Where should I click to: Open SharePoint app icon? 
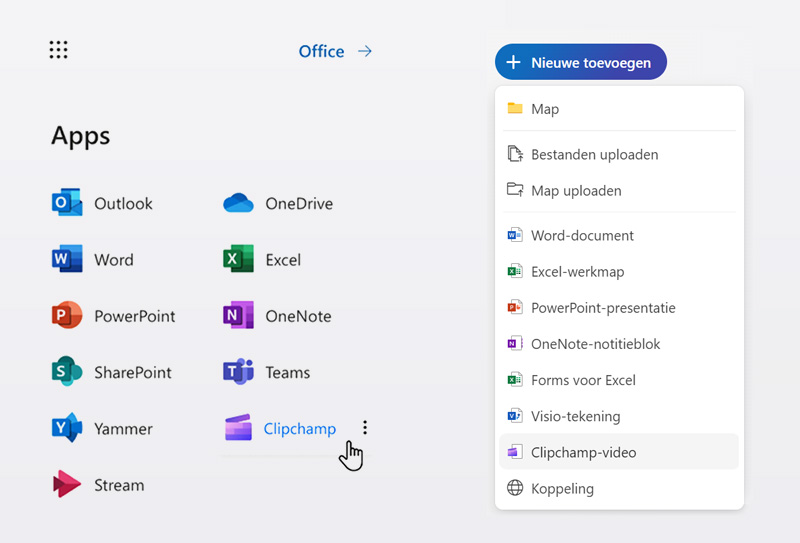(x=67, y=372)
